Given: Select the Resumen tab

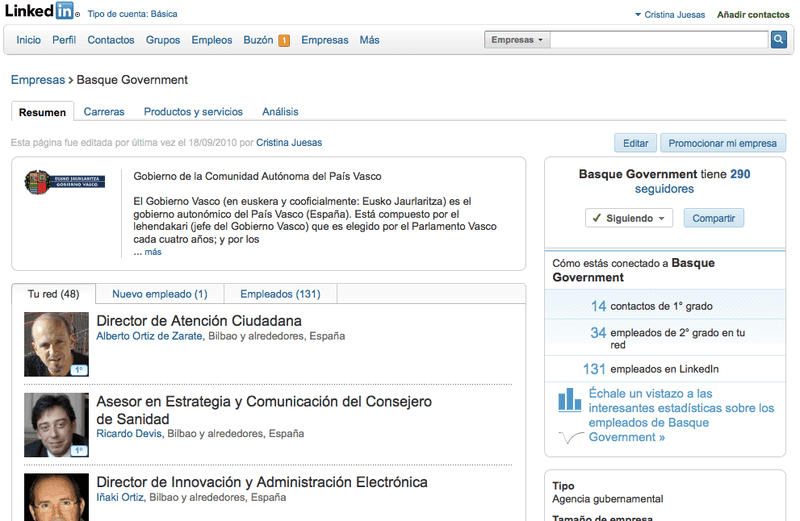Looking at the screenshot, I should 42,112.
